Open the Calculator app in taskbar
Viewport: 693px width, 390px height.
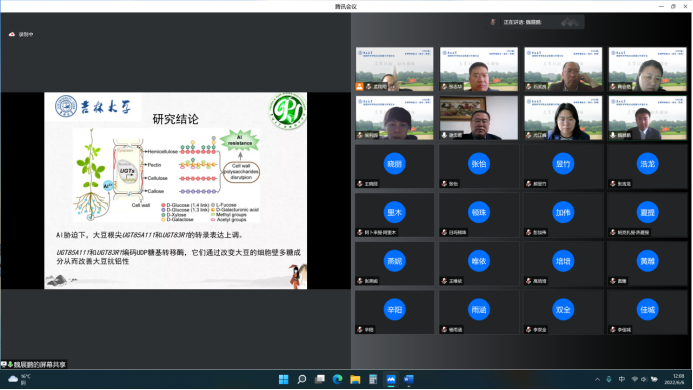pyautogui.click(x=373, y=379)
